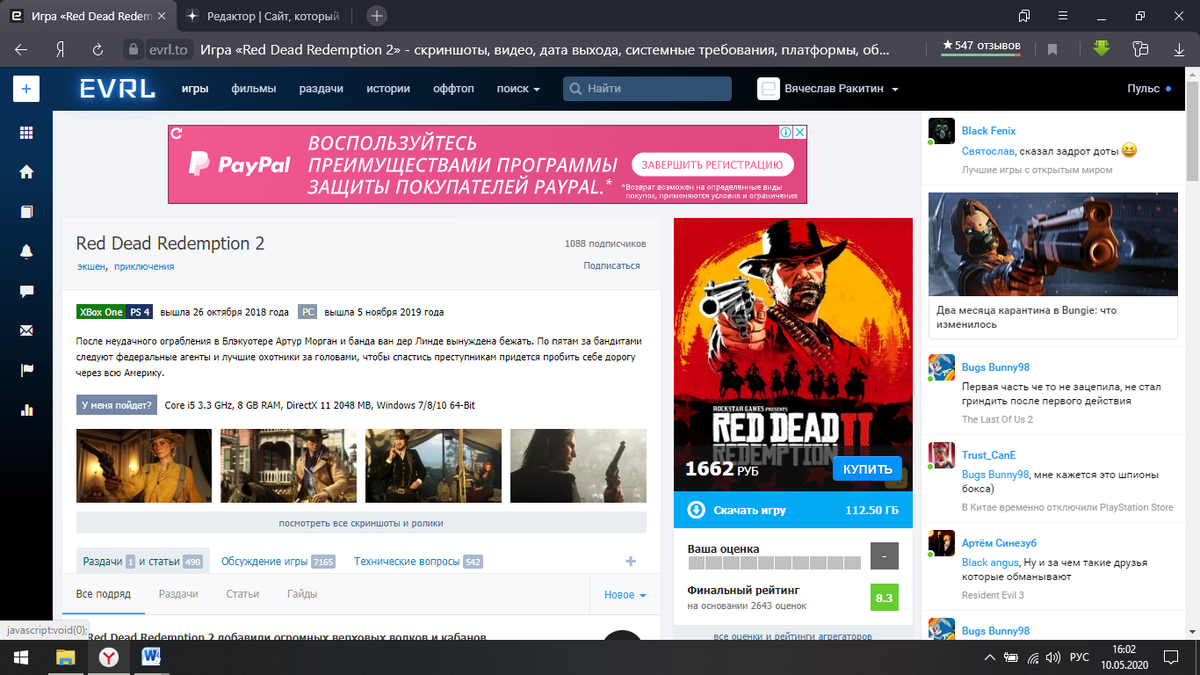Open фильмы in top navigation

click(254, 89)
